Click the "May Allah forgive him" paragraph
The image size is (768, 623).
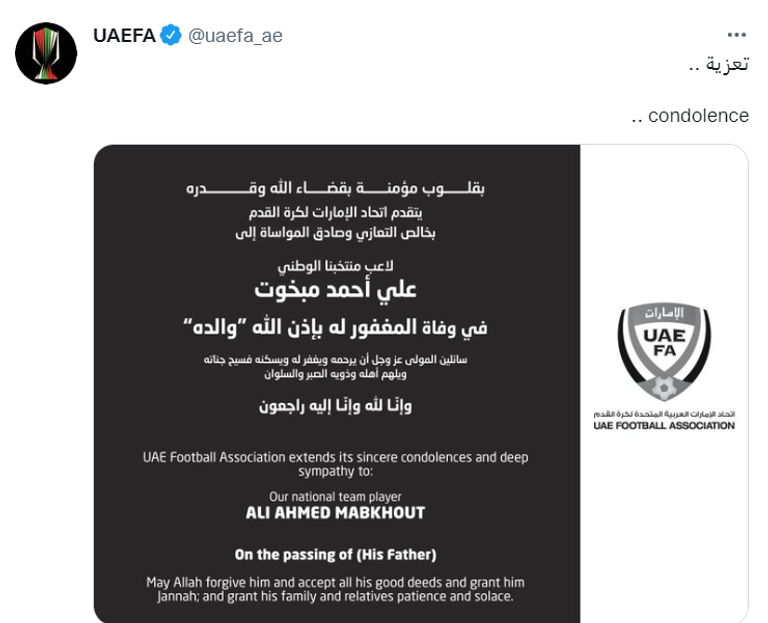click(x=335, y=589)
